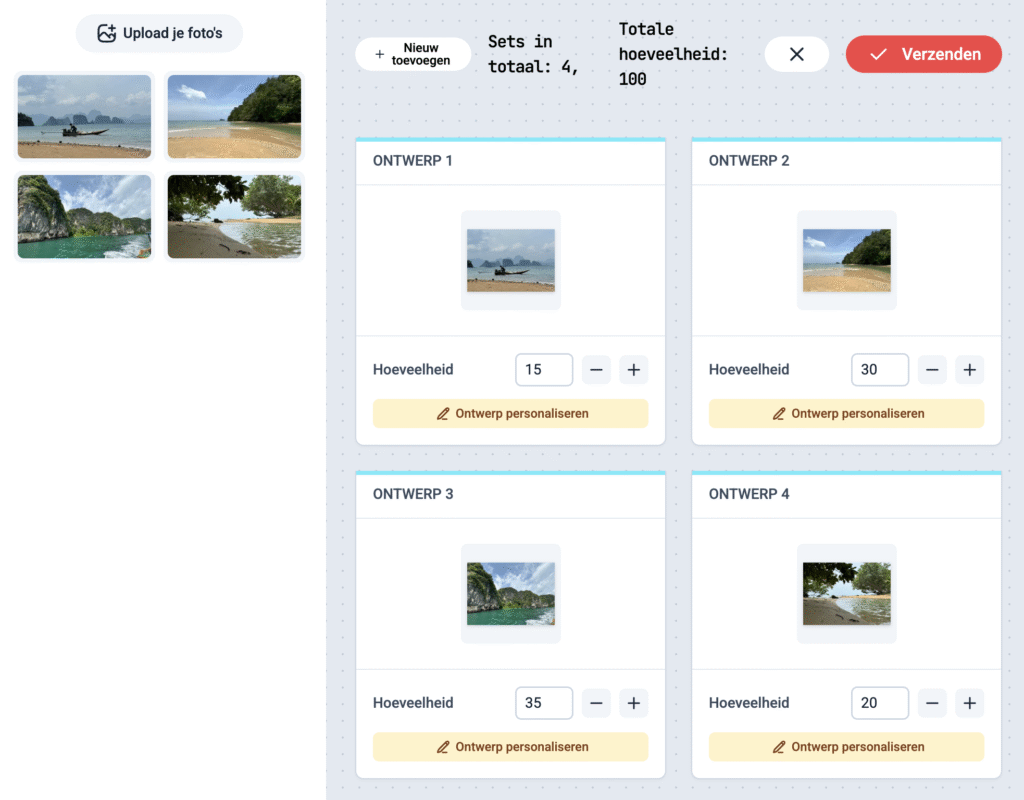Click Ontwerp 1 quantity field showing 15
Image resolution: width=1024 pixels, height=800 pixels.
[543, 370]
